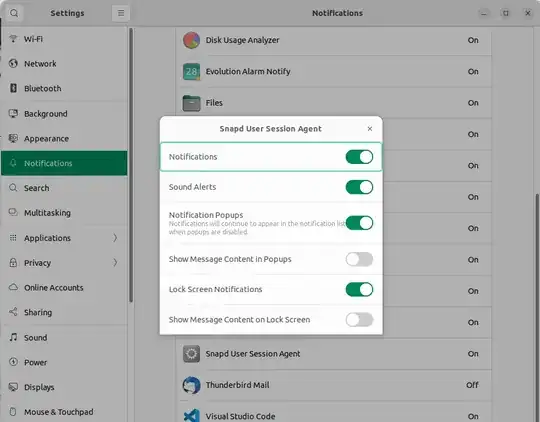Expand the Applications chevron in sidebar

[x=115, y=238]
